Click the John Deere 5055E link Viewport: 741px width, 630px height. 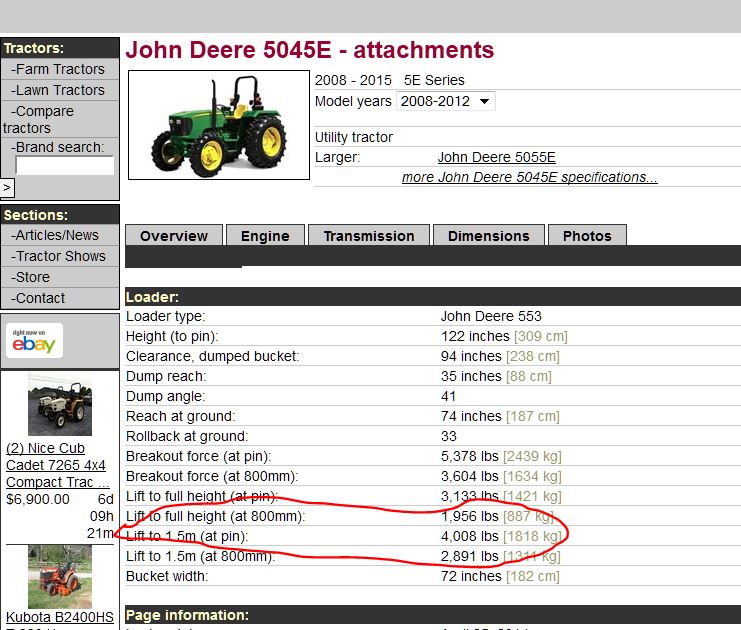(x=496, y=157)
